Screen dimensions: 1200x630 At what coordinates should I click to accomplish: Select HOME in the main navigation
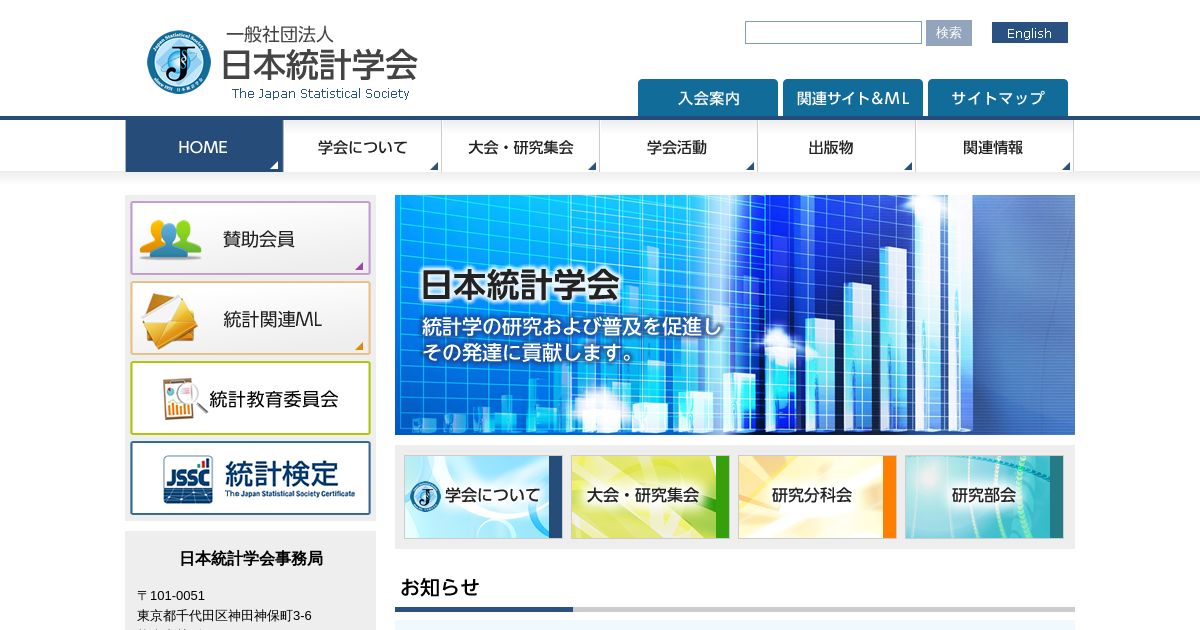click(204, 147)
